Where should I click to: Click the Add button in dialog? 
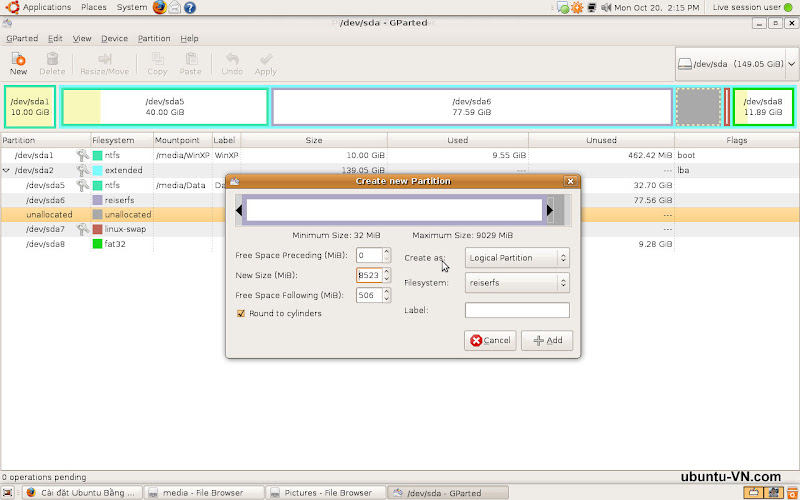[x=547, y=340]
